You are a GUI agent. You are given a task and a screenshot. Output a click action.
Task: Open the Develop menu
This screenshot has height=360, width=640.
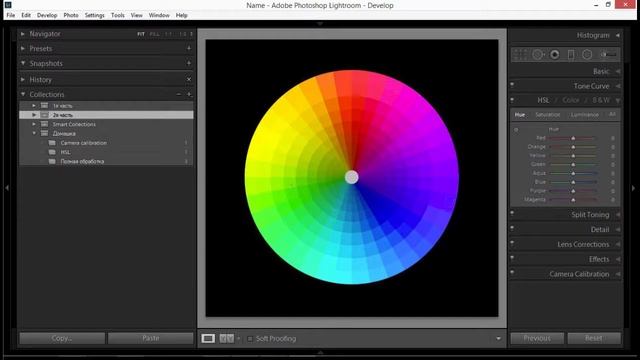[x=47, y=15]
